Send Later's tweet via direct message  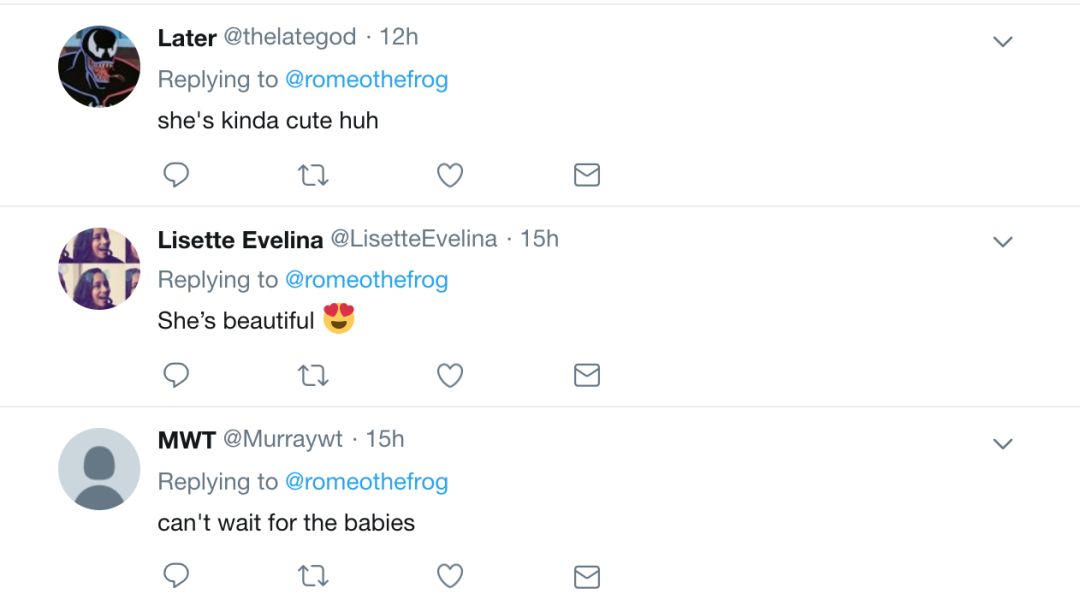(x=587, y=175)
